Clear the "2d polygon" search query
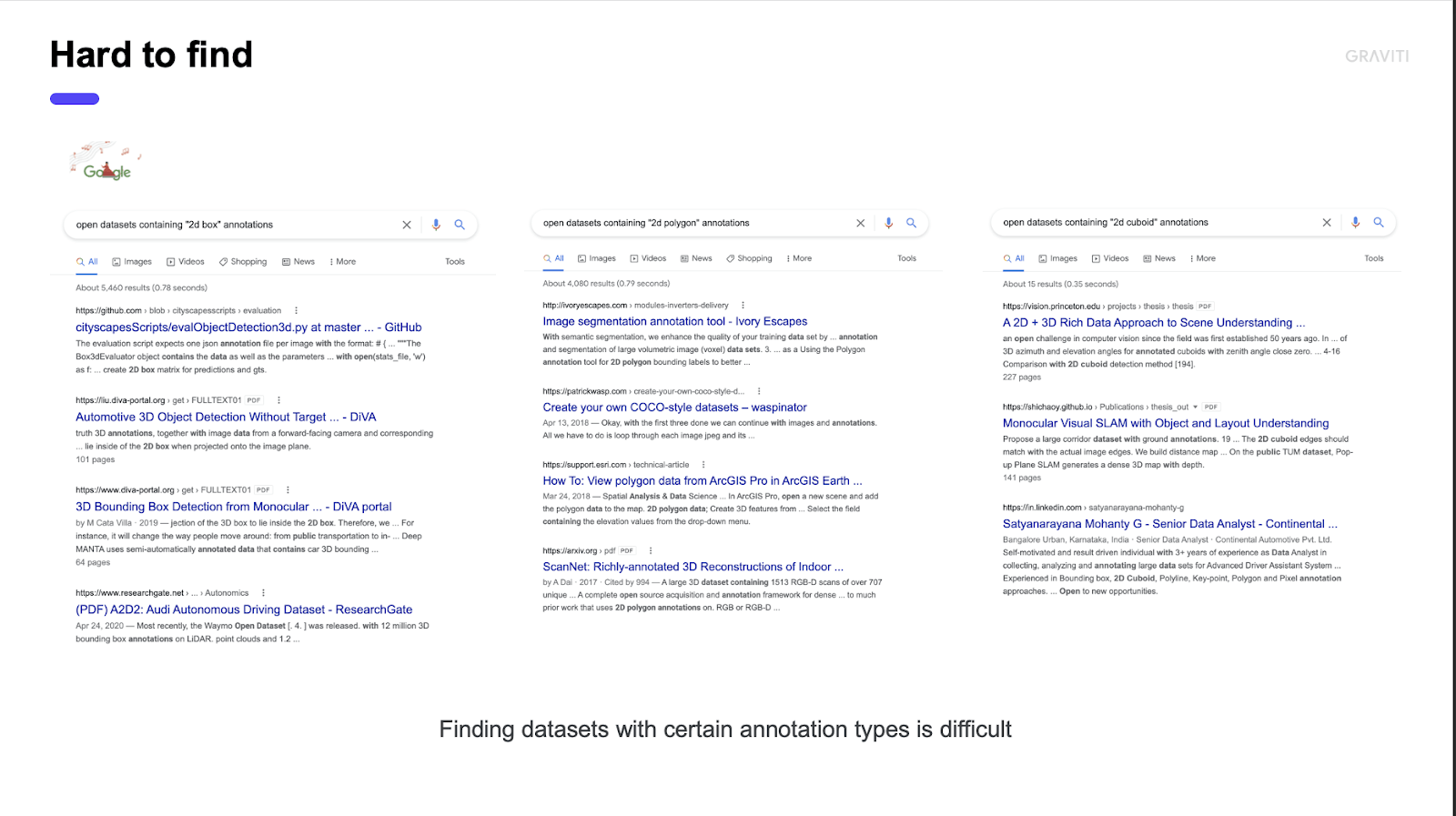Viewport: 1456px width, 816px height. click(860, 223)
